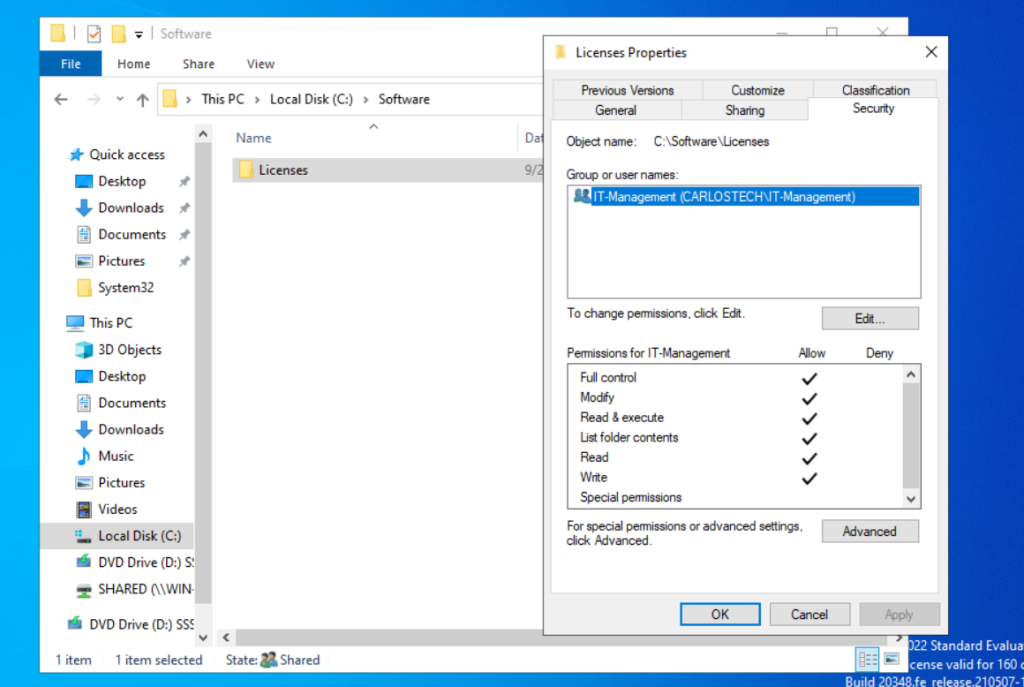Expand recent locations dropdown arrow
This screenshot has width=1024, height=687.
pos(120,99)
